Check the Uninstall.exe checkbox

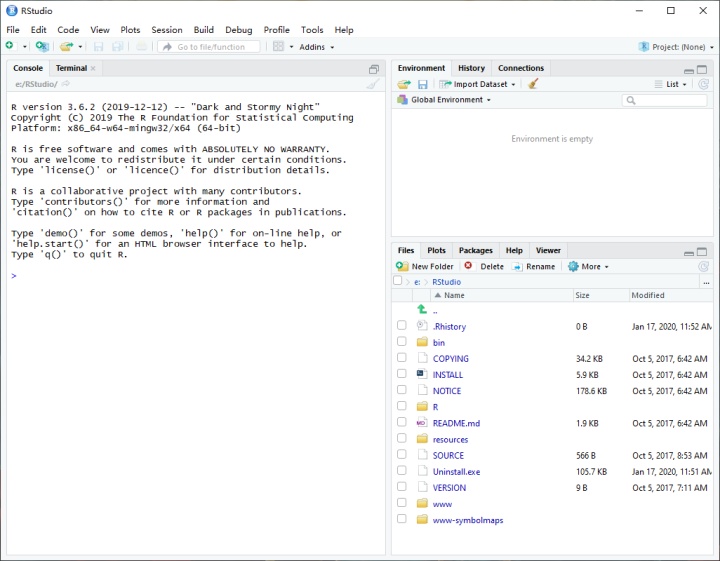(x=402, y=470)
